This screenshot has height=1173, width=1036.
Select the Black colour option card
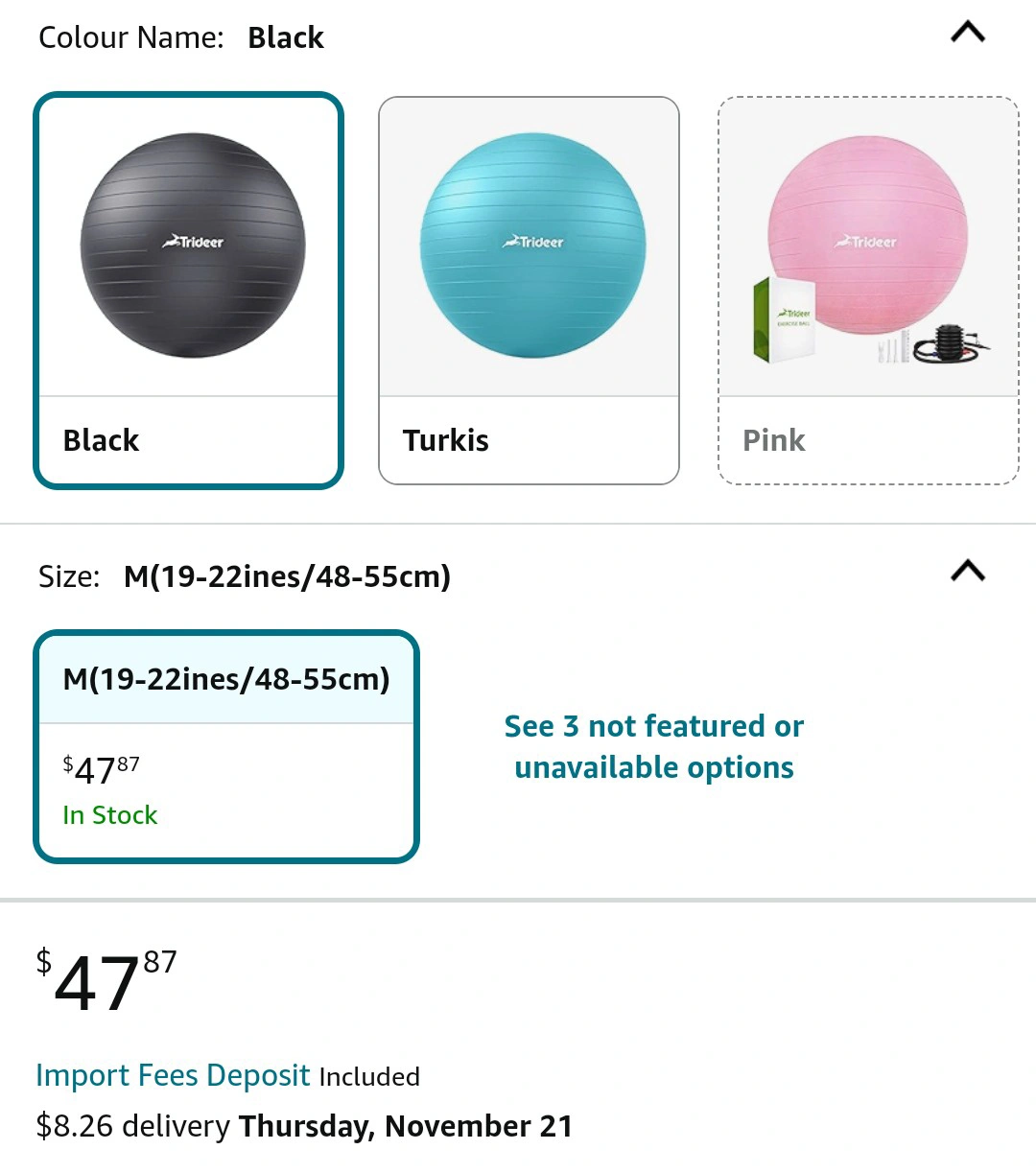189,291
